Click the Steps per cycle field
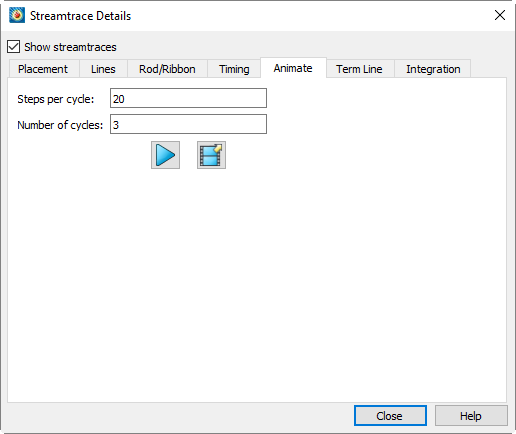Viewport: 516px width, 434px height. click(188, 98)
